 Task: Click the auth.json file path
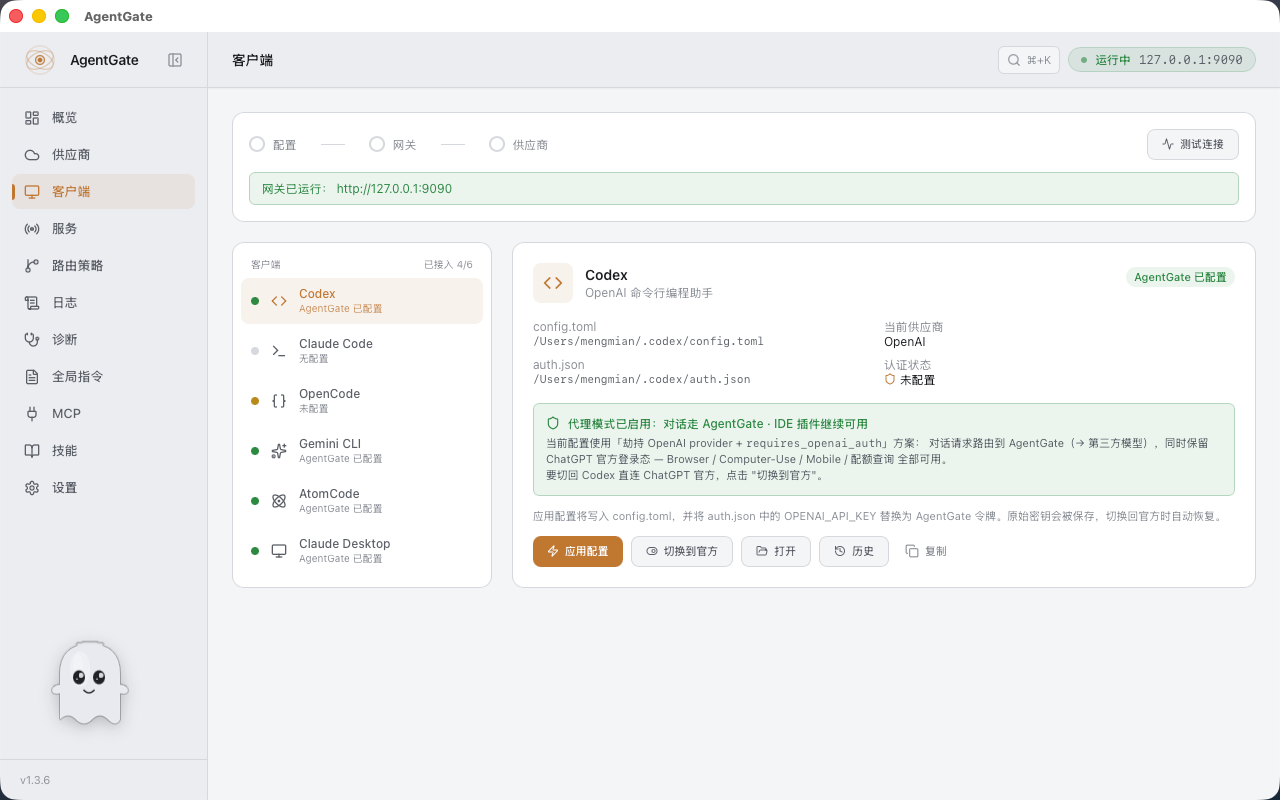pyautogui.click(x=641, y=380)
